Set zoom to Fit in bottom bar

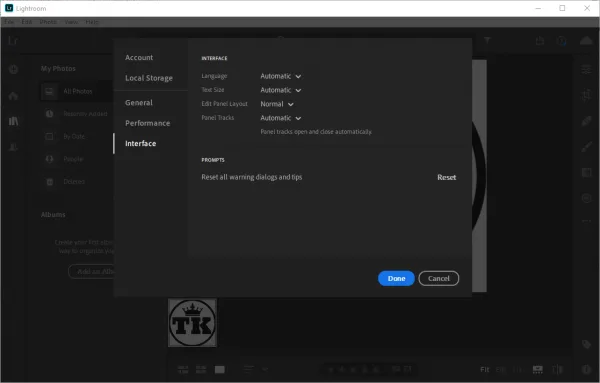pos(485,369)
